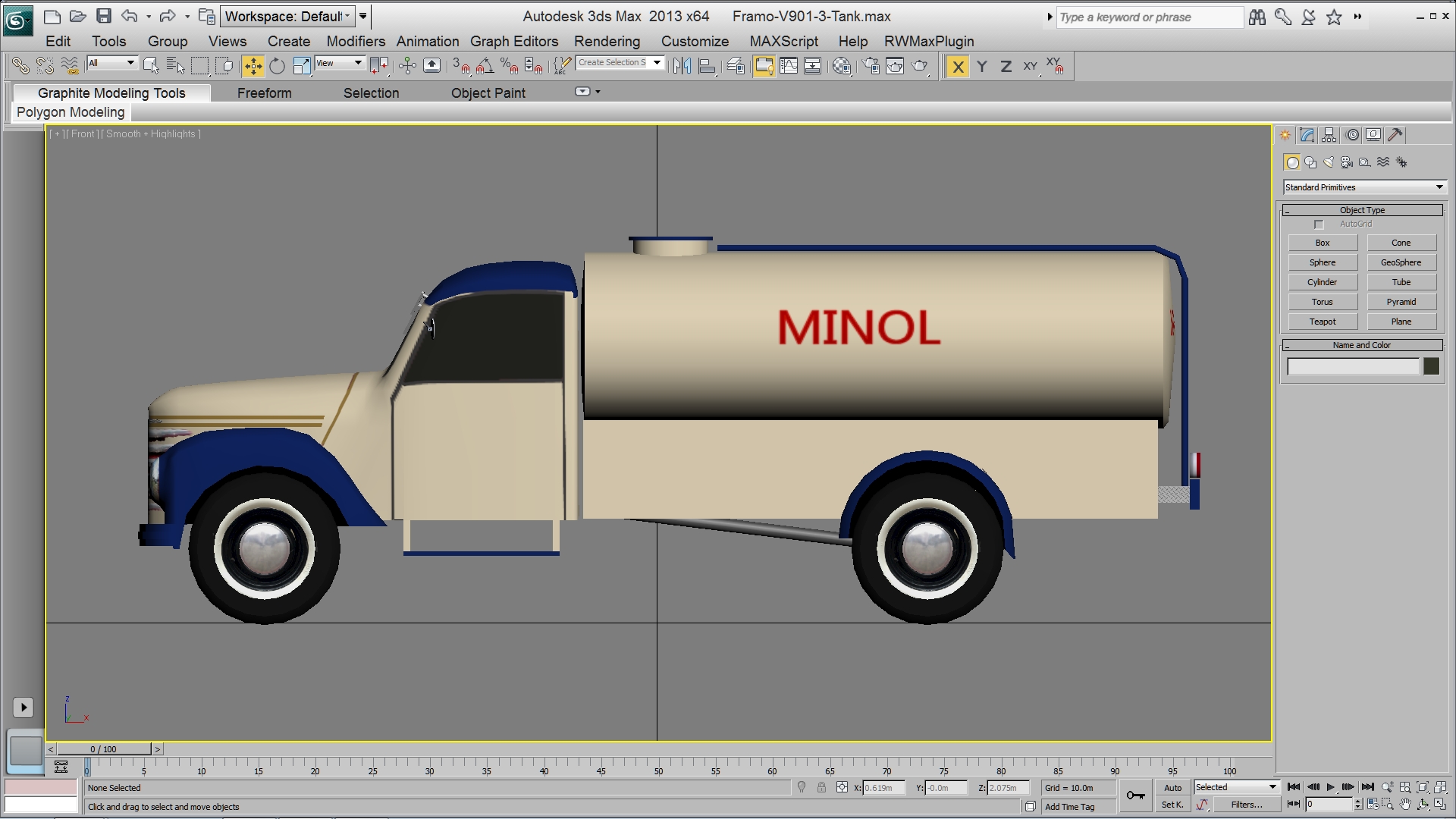This screenshot has height=819, width=1456.
Task: Create a Teapot primitive button
Action: [1322, 322]
